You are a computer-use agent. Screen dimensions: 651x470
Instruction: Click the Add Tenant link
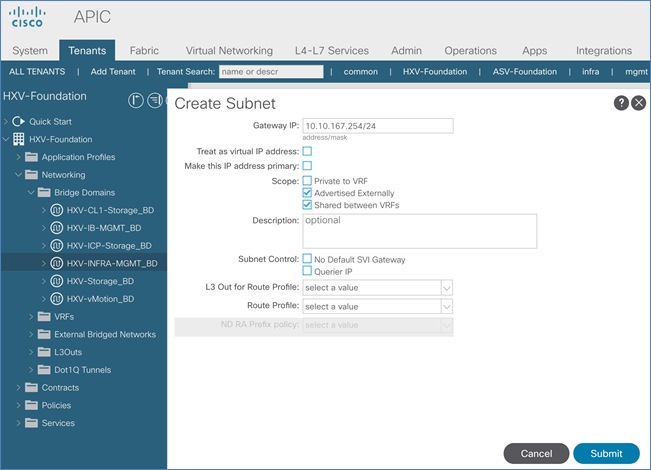pos(113,71)
